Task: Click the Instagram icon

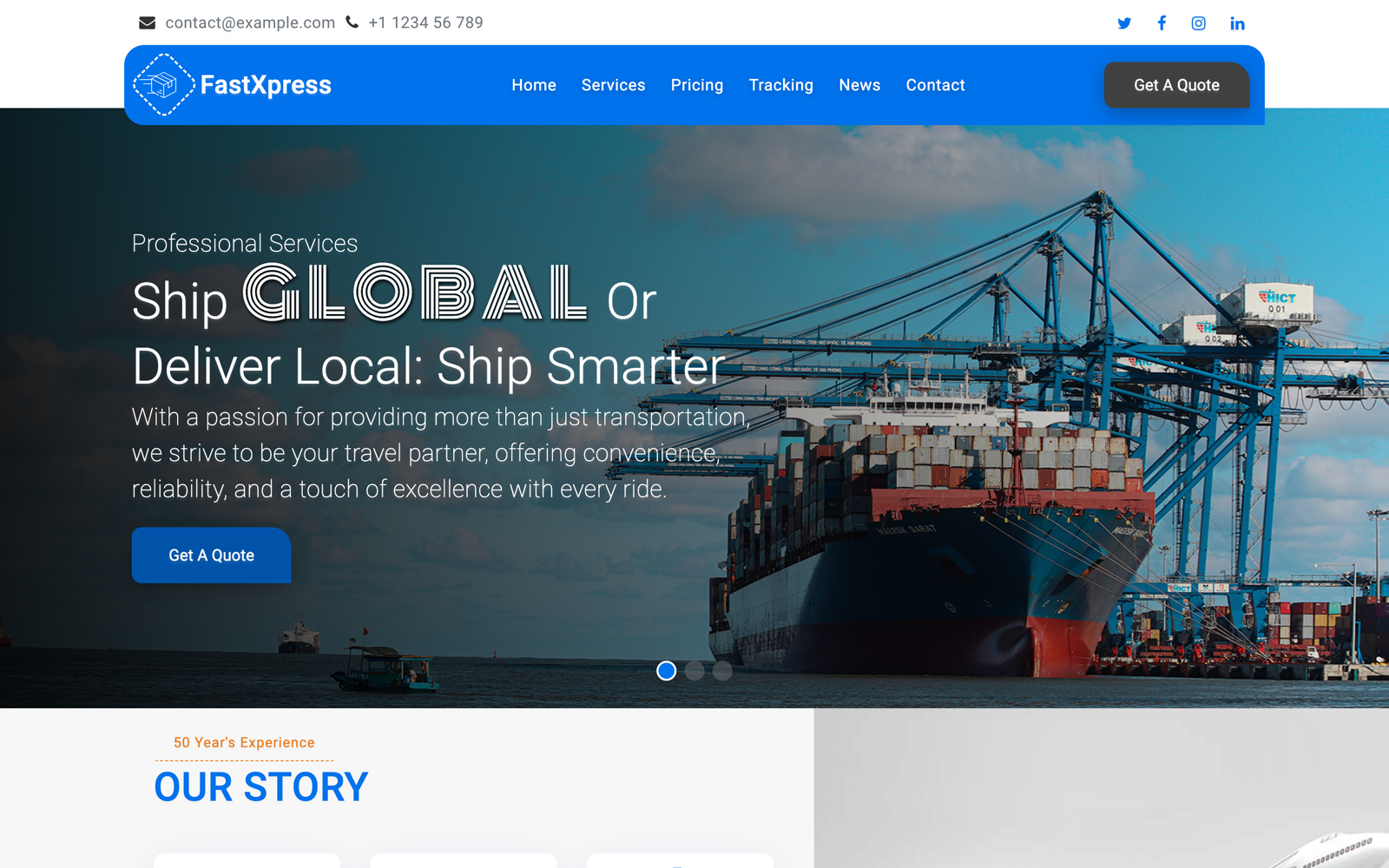Action: [x=1199, y=23]
